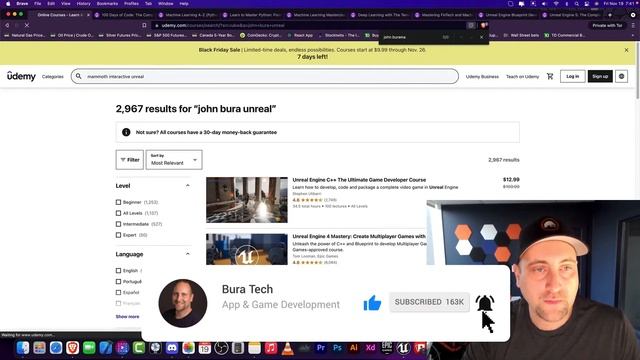
Task: Open Safari from the dock
Action: [x=56, y=348]
